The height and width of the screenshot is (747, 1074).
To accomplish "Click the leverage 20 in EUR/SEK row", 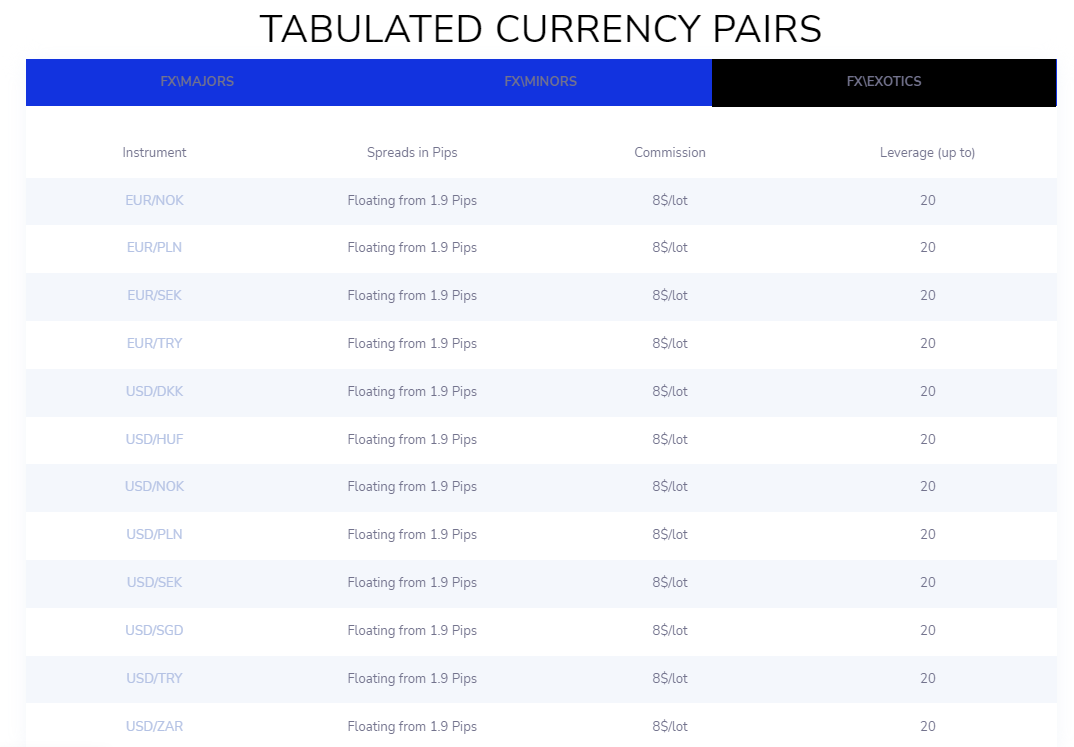I will tap(927, 296).
